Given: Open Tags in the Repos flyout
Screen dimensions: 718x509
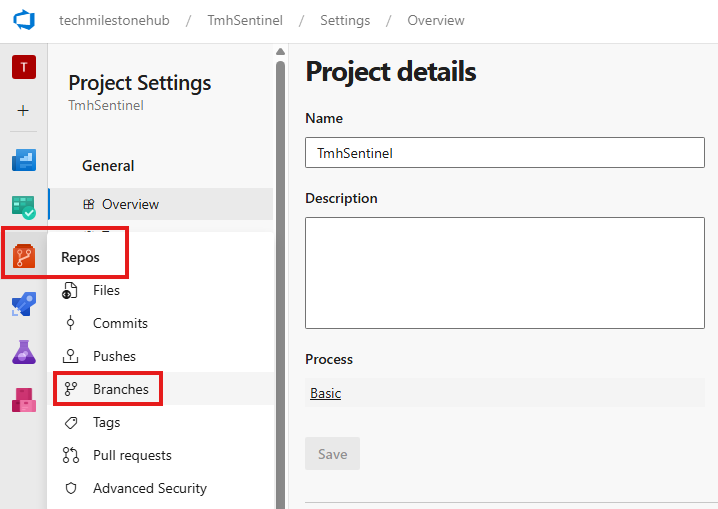Looking at the screenshot, I should point(161,422).
